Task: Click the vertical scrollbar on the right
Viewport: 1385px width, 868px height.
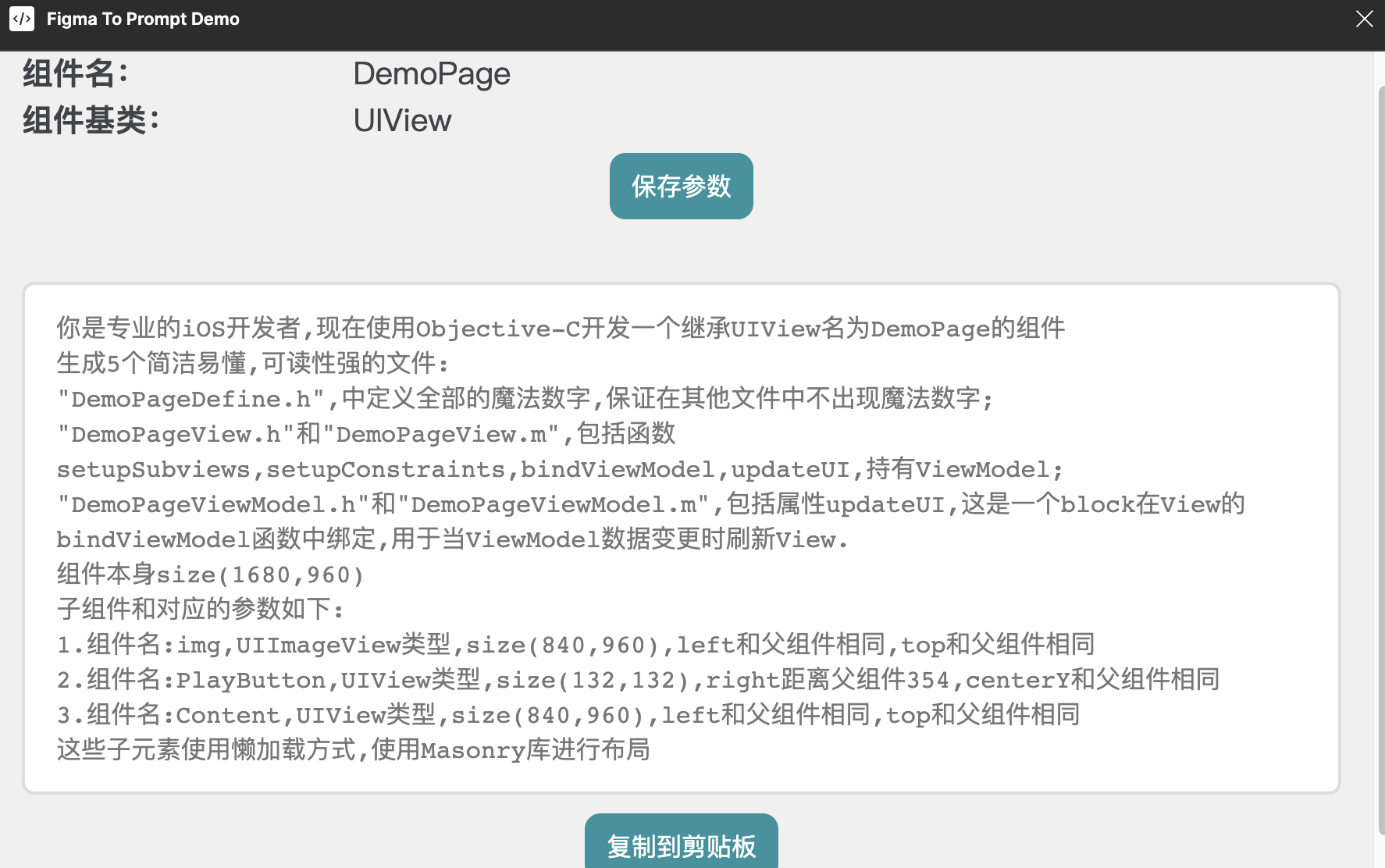Action: (1380, 453)
